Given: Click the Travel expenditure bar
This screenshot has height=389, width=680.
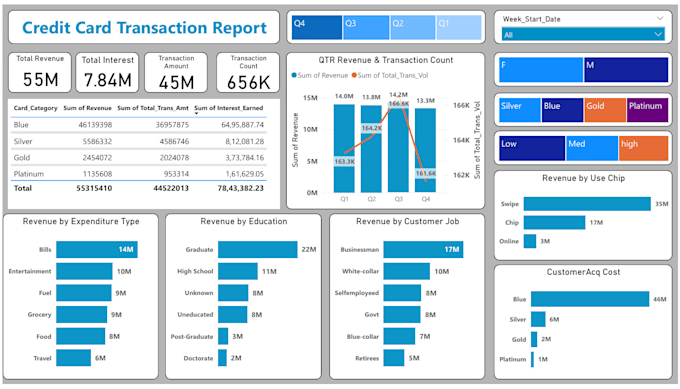Looking at the screenshot, I should click(x=73, y=358).
